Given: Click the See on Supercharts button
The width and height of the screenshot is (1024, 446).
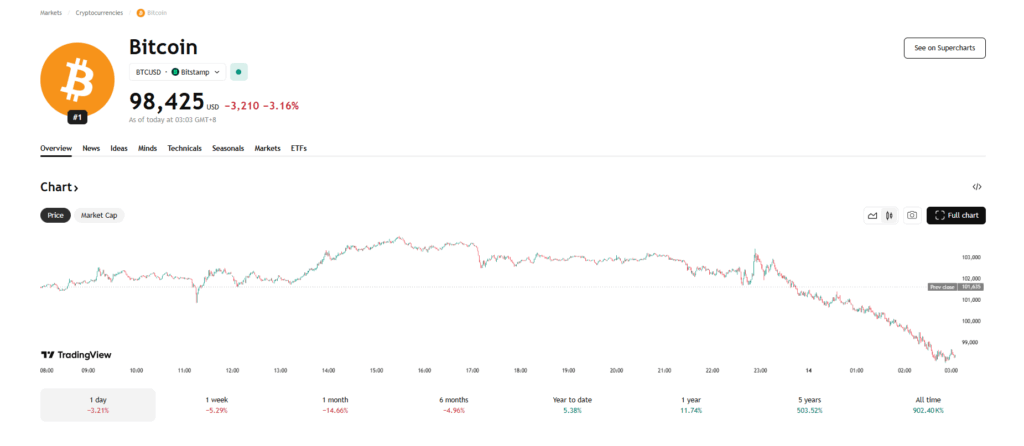Looking at the screenshot, I should coord(944,48).
